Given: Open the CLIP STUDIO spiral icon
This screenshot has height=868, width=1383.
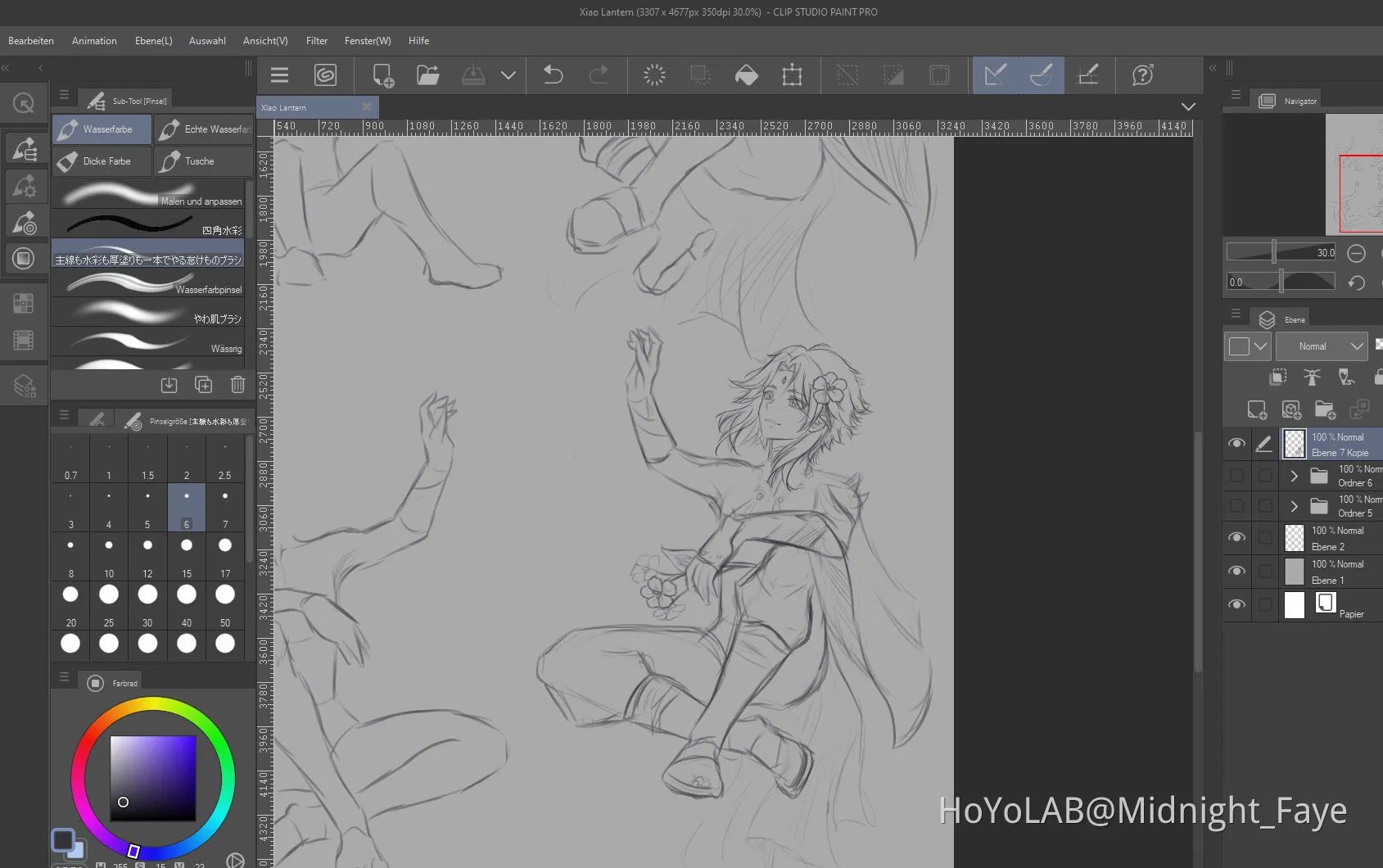Looking at the screenshot, I should (x=325, y=75).
